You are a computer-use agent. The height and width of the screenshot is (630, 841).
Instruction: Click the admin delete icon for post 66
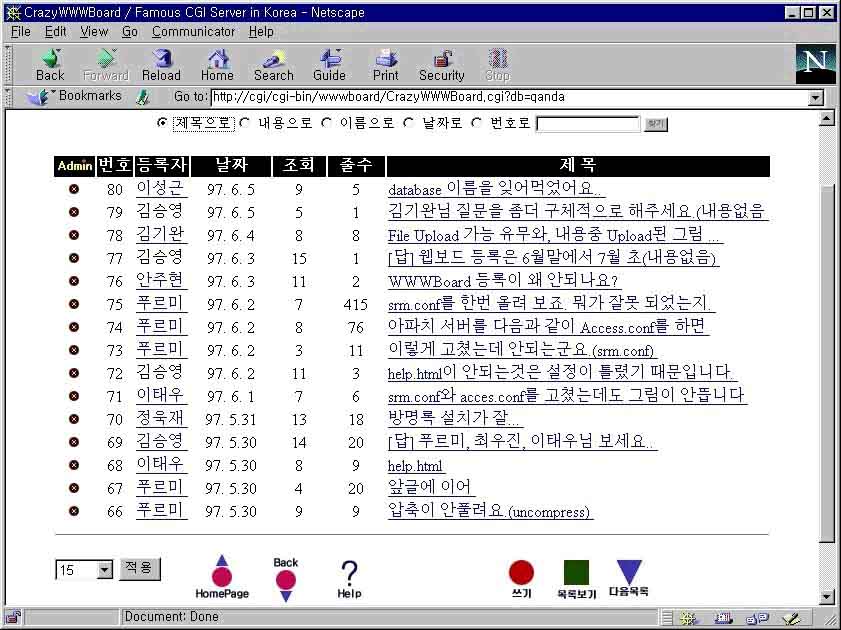(74, 511)
